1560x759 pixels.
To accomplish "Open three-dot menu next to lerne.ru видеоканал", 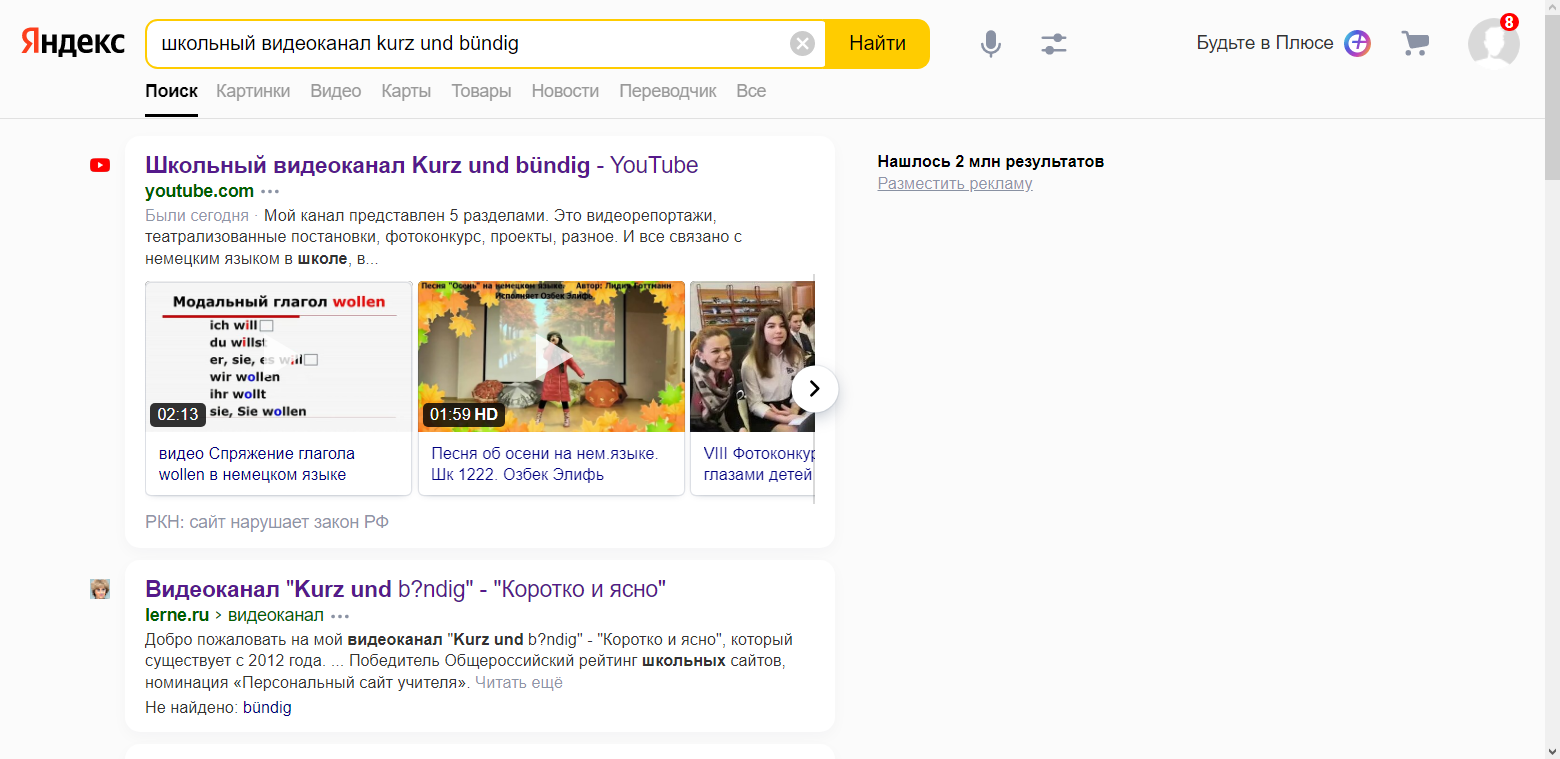I will tap(341, 616).
